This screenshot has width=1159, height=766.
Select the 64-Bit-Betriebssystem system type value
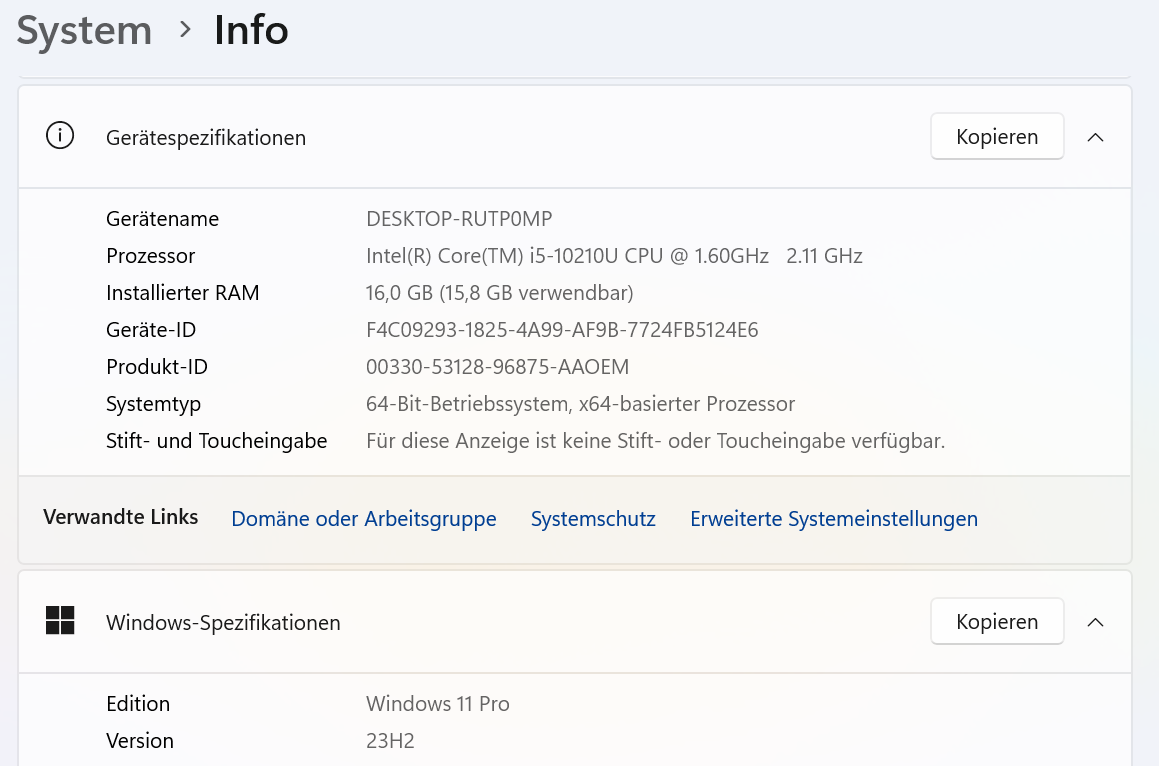[x=580, y=404]
